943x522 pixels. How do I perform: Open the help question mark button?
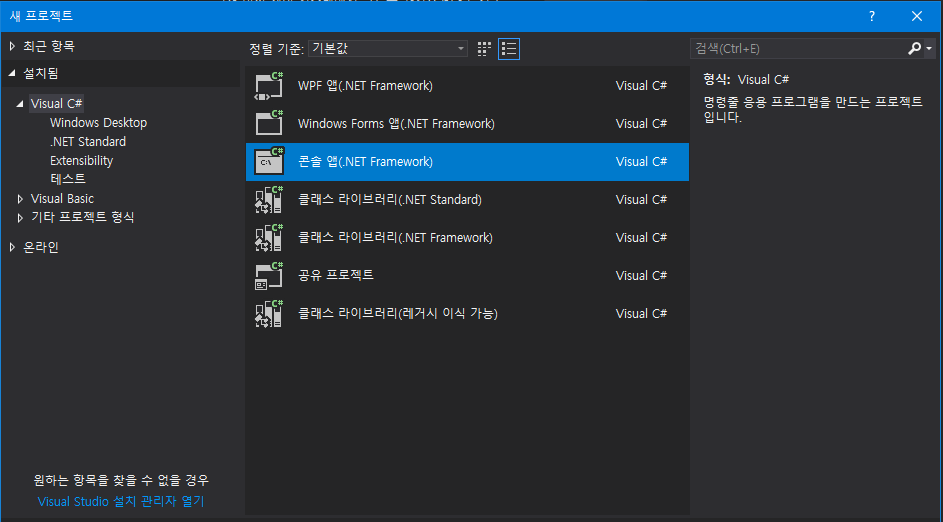click(872, 16)
